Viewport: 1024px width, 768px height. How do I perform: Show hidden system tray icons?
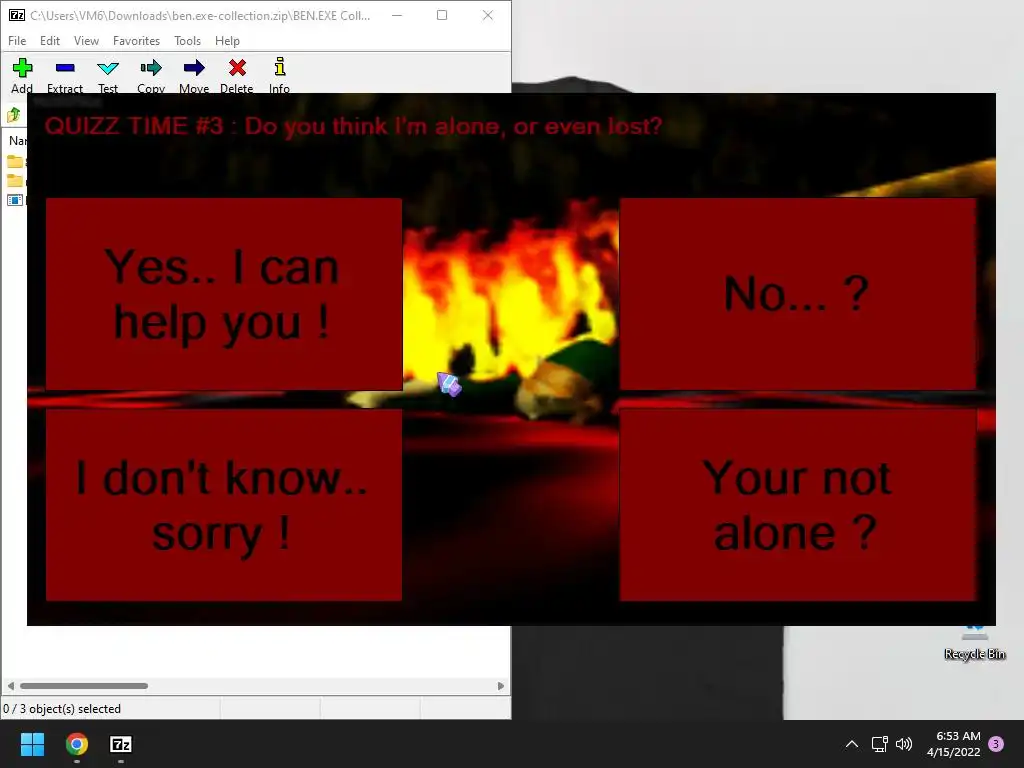coord(852,744)
